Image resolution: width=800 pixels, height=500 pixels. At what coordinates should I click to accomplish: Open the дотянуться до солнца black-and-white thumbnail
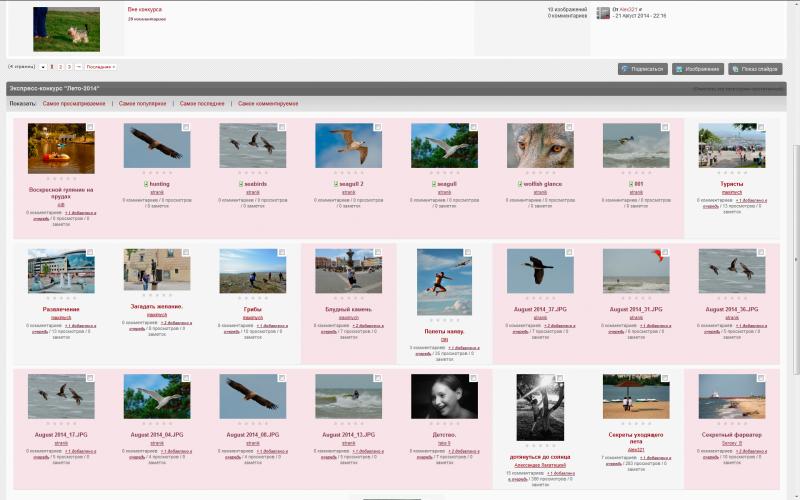tap(540, 408)
